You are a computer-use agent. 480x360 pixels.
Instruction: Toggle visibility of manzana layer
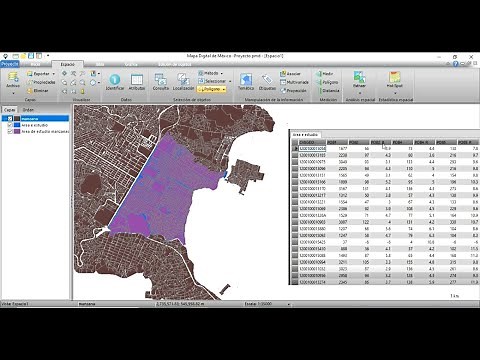(10, 118)
